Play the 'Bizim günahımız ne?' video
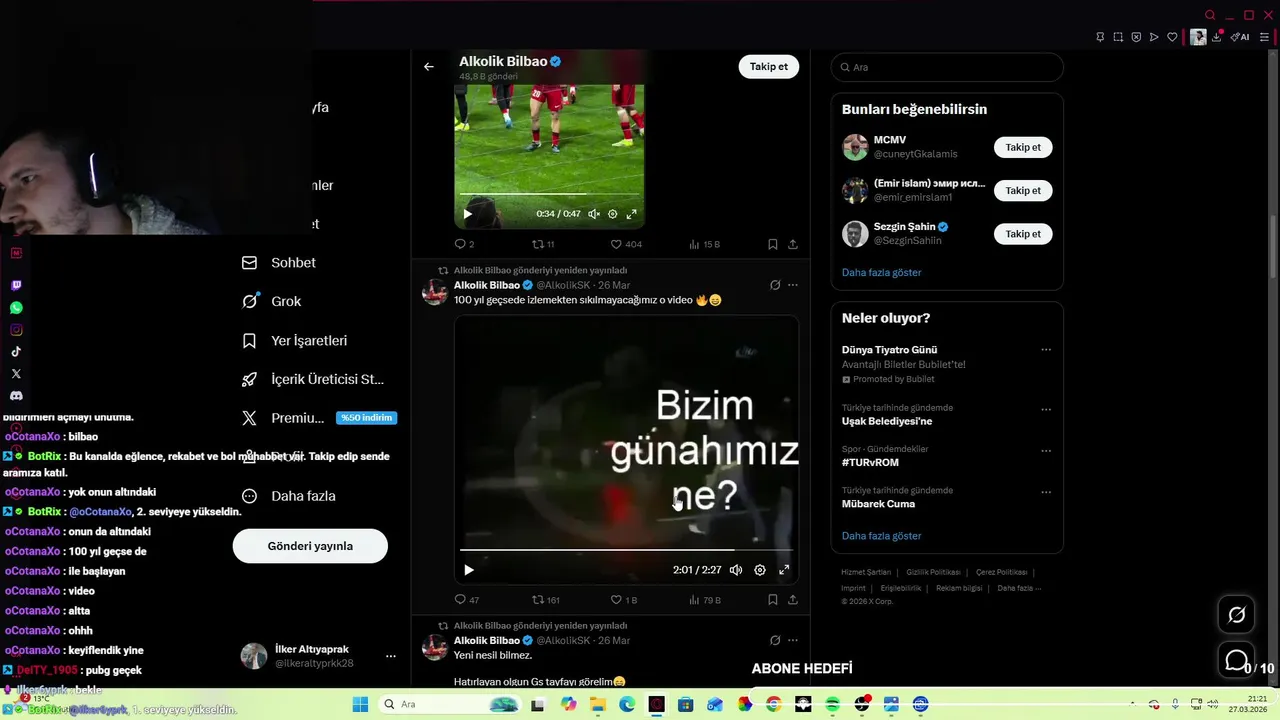The image size is (1280, 720). click(468, 570)
